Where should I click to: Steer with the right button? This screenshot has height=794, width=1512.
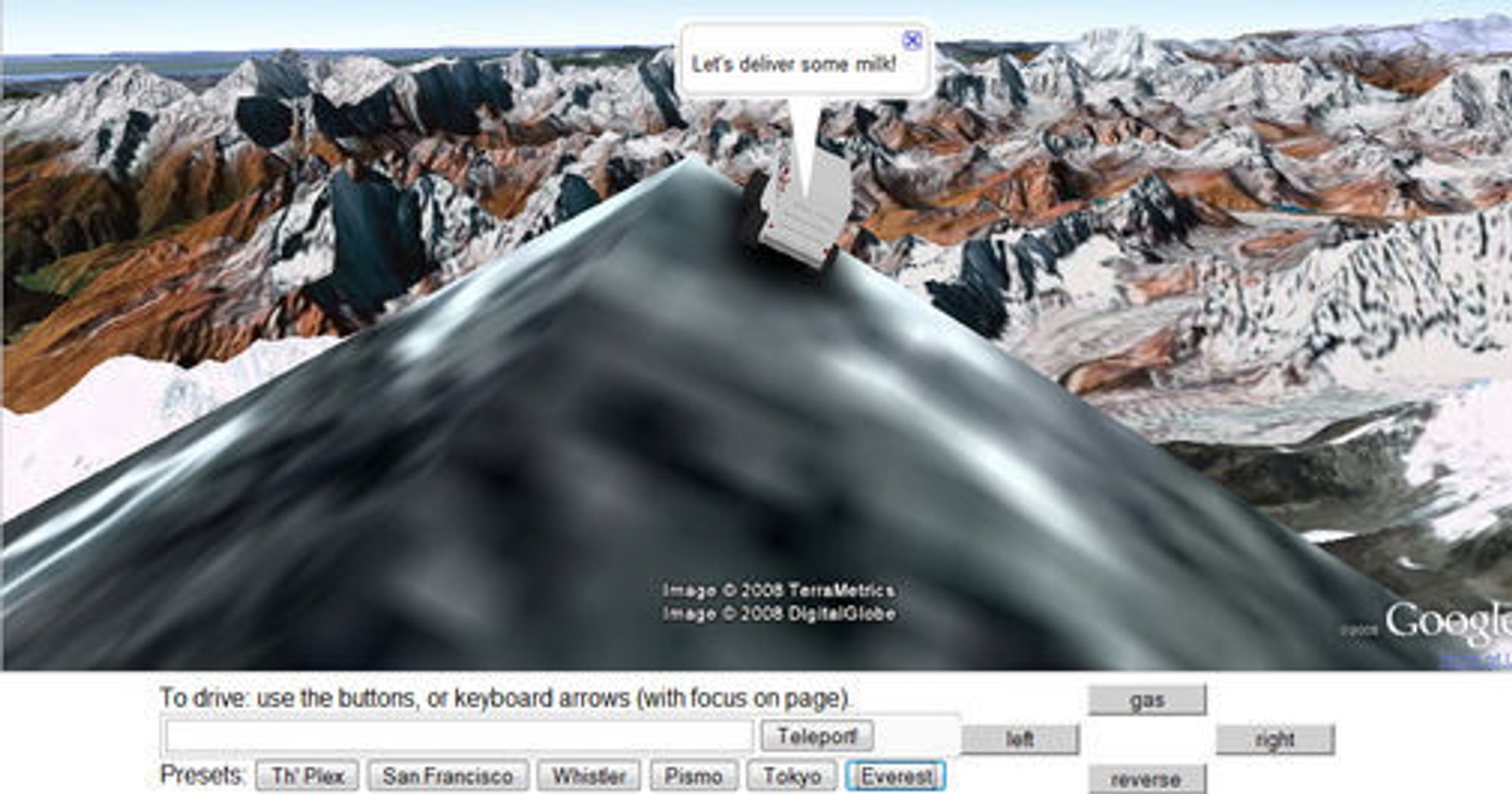[1275, 739]
